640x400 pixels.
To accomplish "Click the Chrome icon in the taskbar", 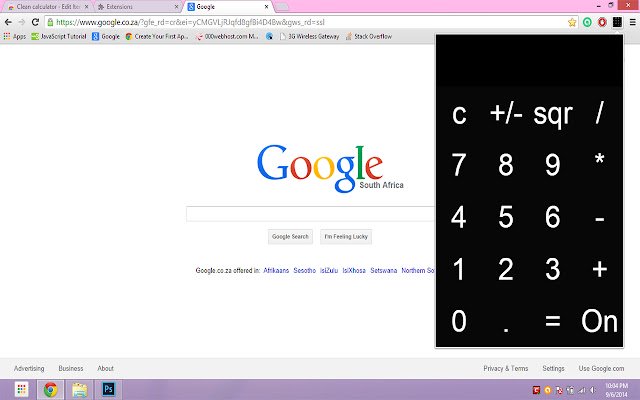I will click(51, 390).
